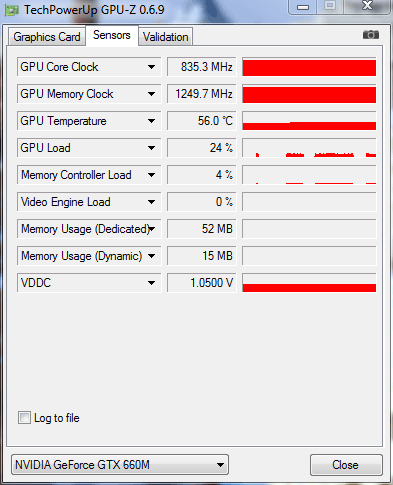393x485 pixels.
Task: Open the VDDC sensor dropdown arrow
Action: pos(151,283)
